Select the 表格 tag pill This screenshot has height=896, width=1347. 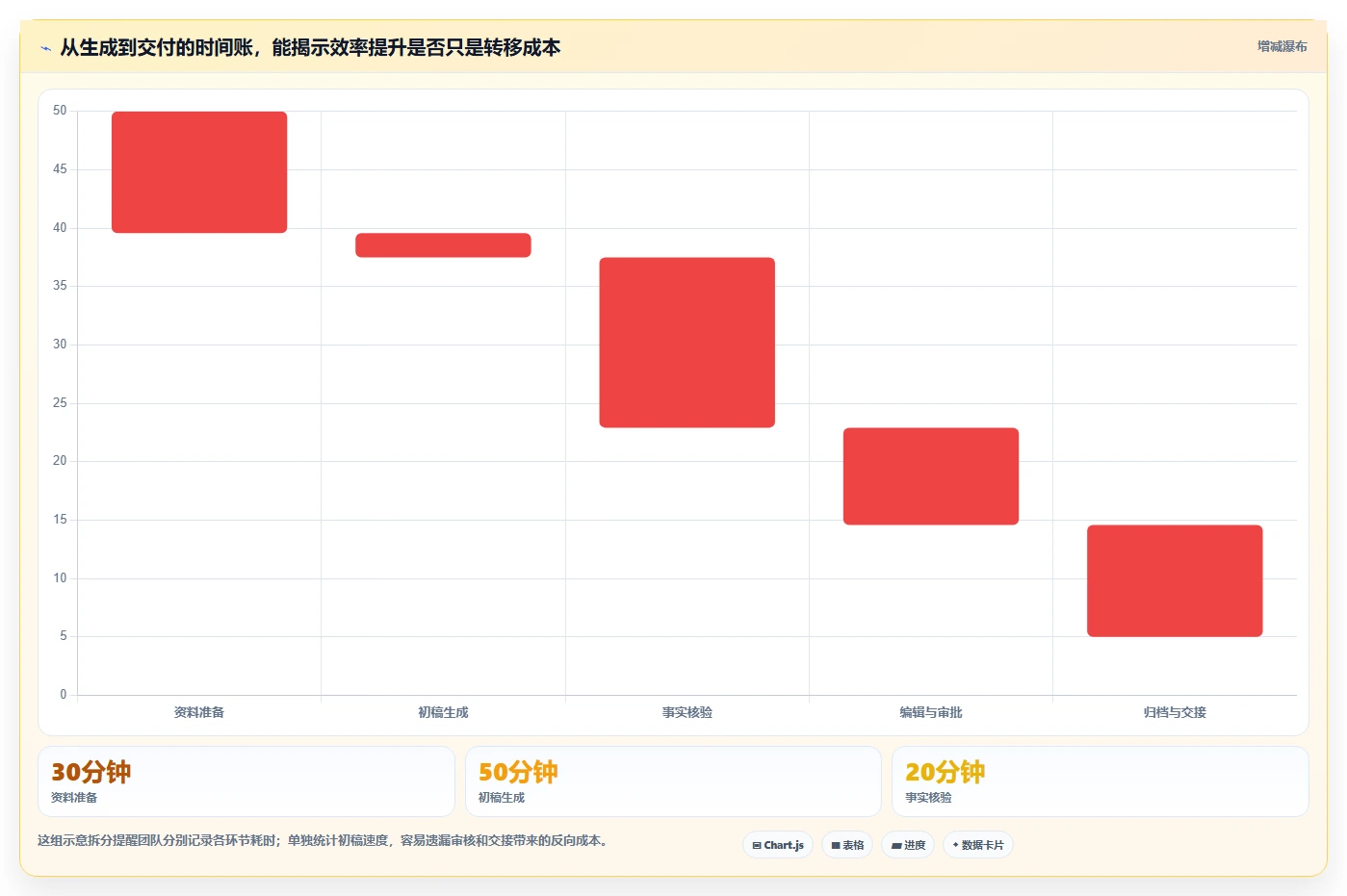click(847, 845)
